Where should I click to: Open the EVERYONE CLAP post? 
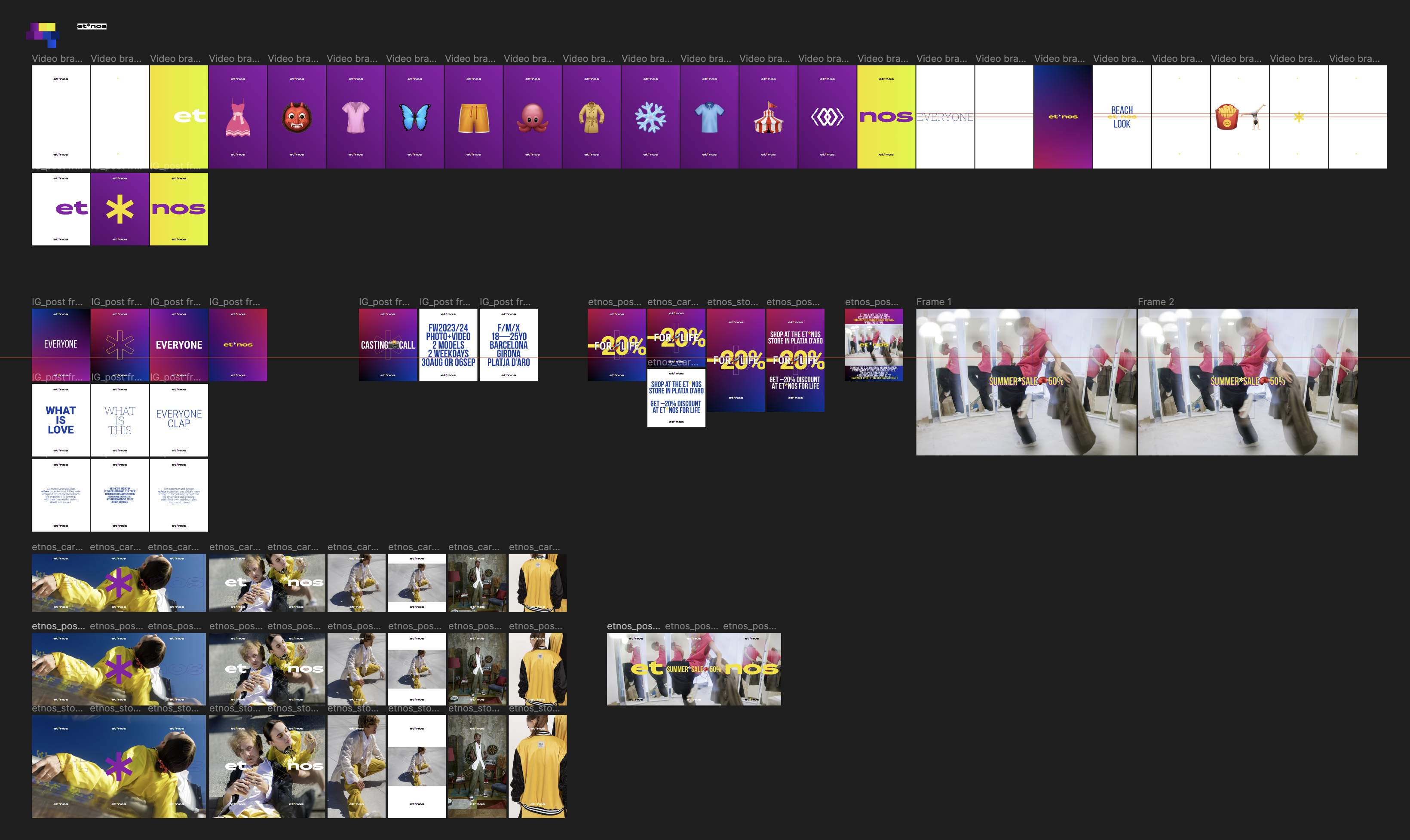click(179, 420)
